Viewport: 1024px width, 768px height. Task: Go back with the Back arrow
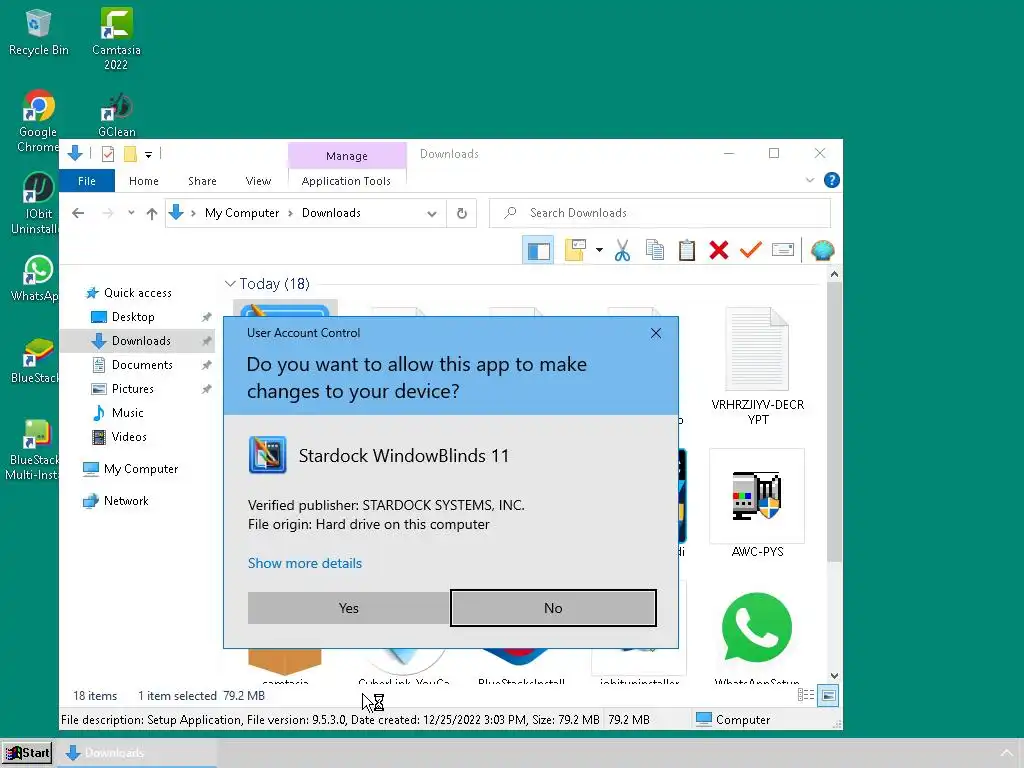(78, 213)
